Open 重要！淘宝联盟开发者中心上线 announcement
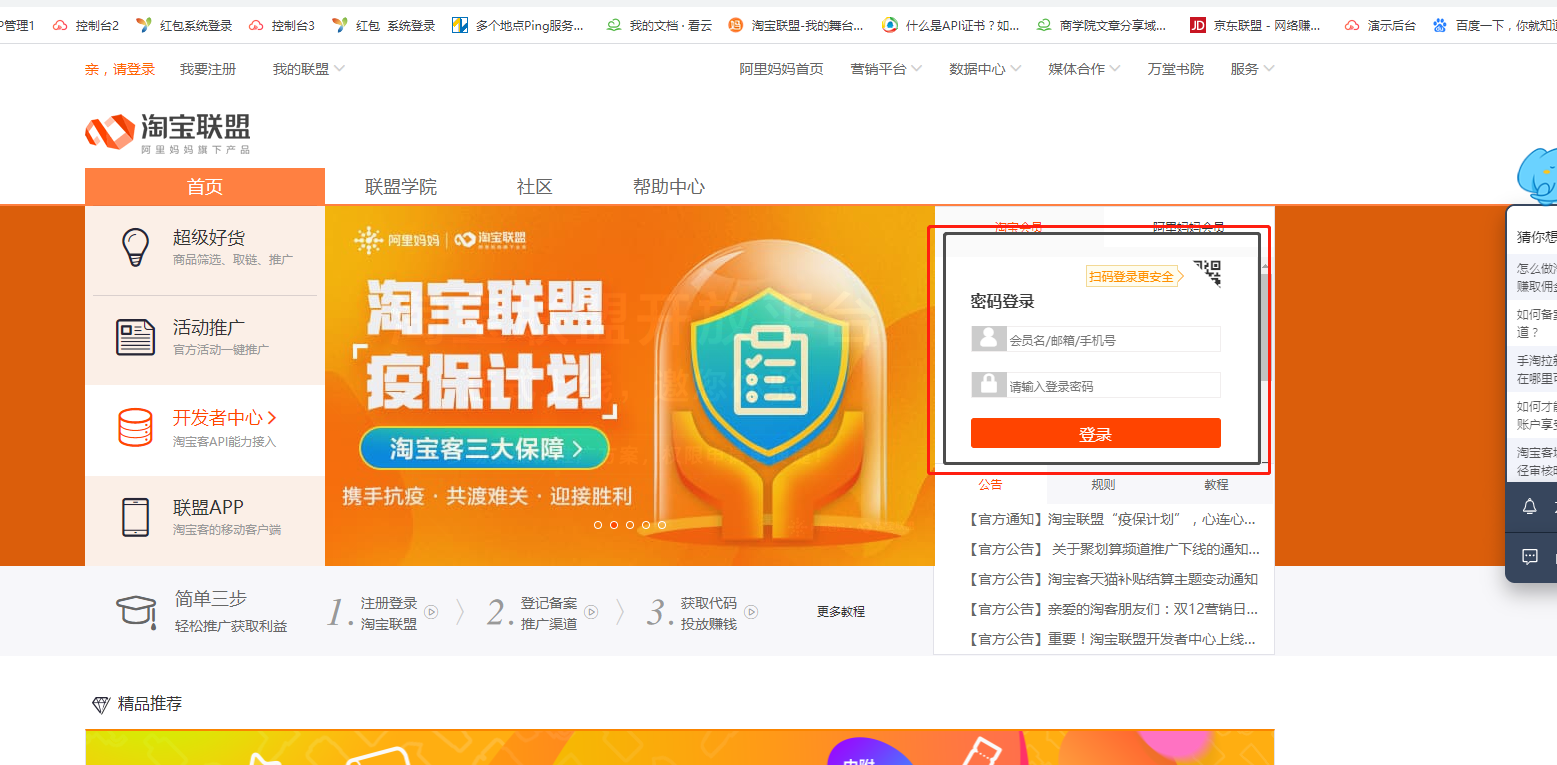Screen dimensions: 1557x765 tap(1112, 639)
